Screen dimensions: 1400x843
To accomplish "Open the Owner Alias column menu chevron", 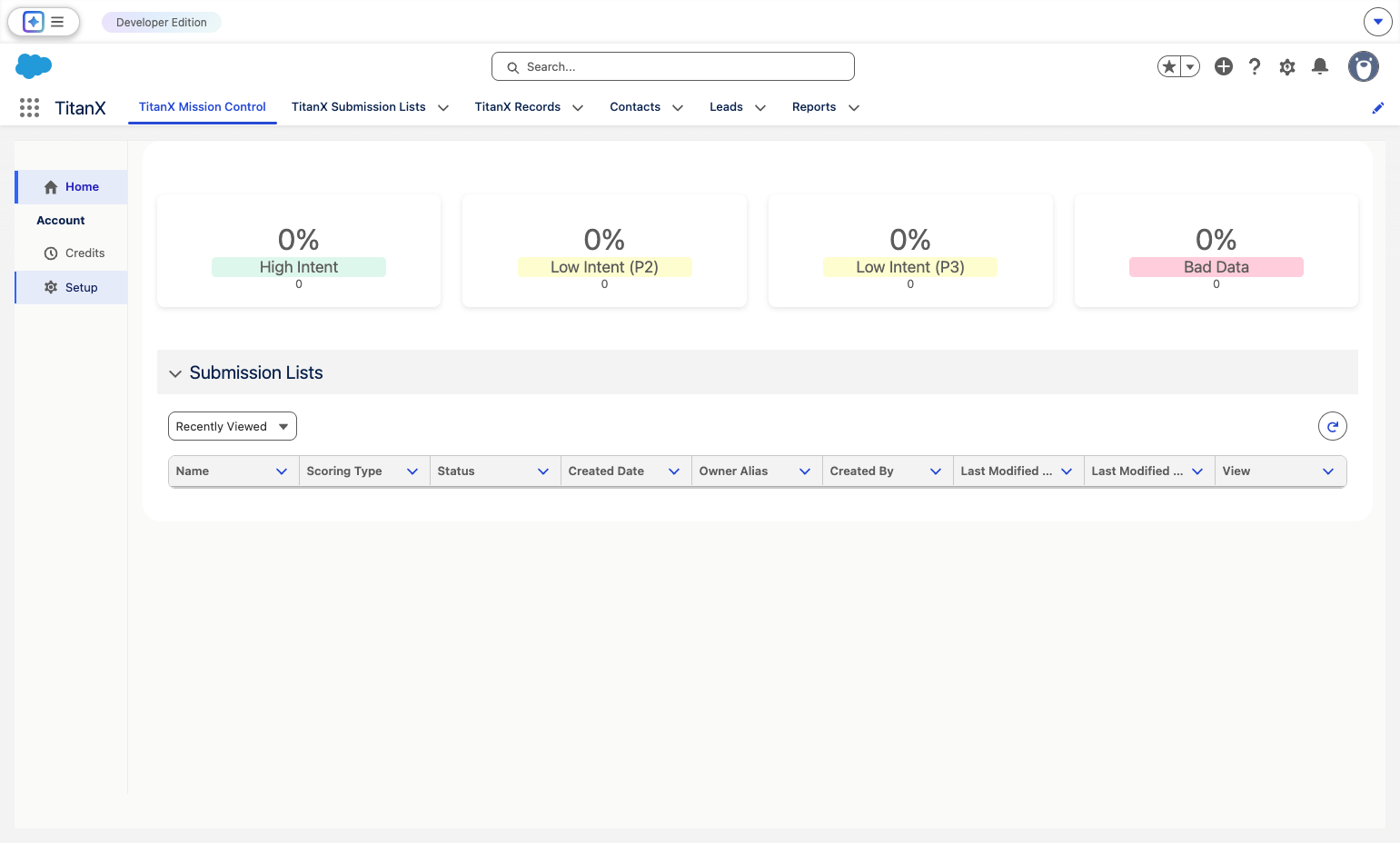I will [805, 471].
